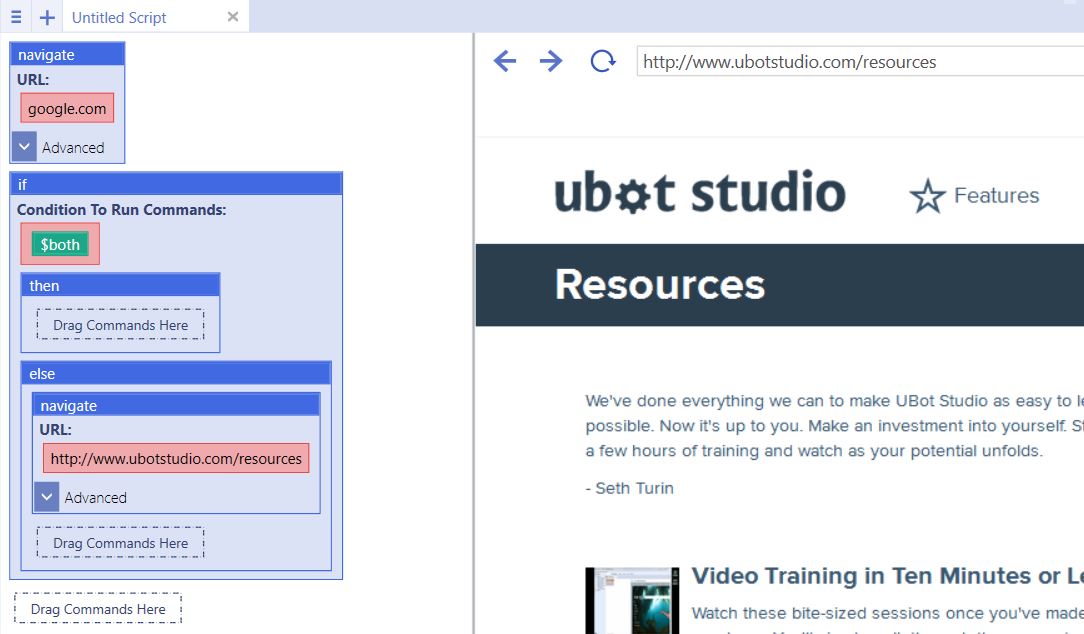Viewport: 1084px width, 634px height.
Task: Click the Seth Turin signature text
Action: point(630,488)
